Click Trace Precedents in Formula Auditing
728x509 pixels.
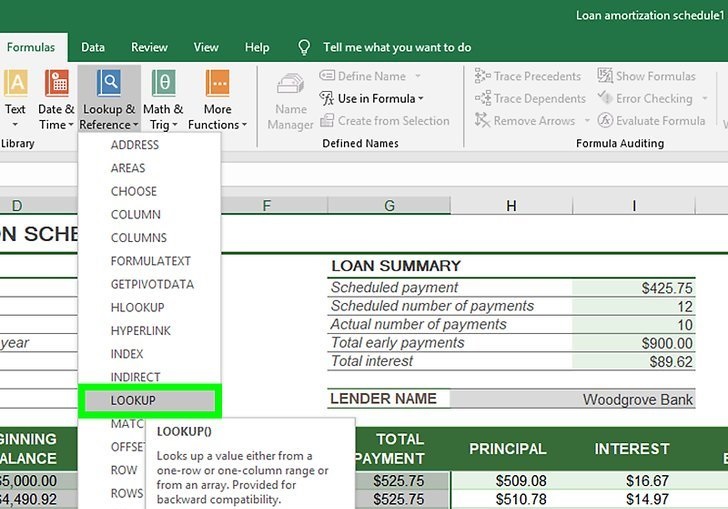(x=527, y=76)
